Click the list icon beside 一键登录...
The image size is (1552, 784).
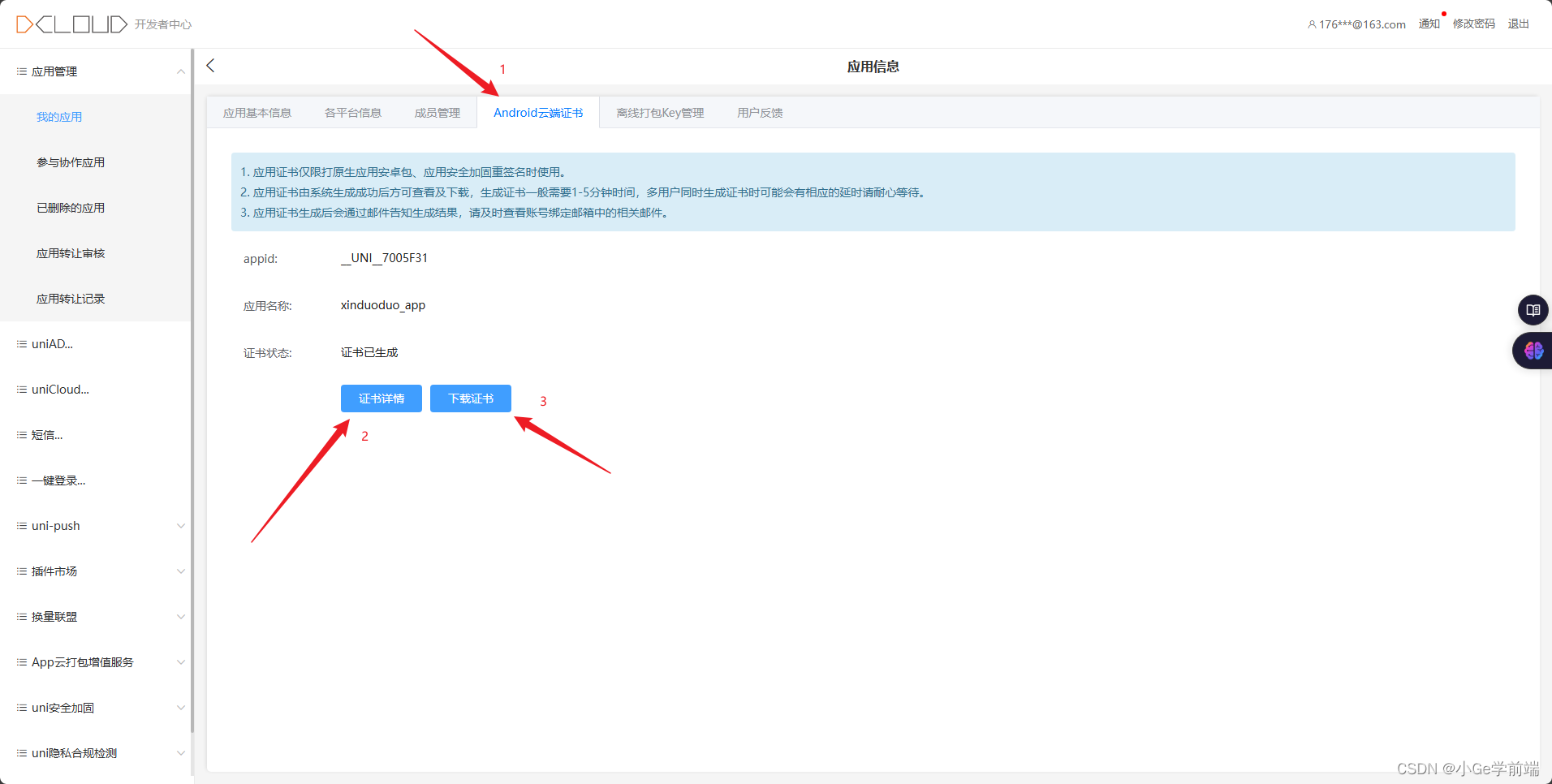click(22, 480)
